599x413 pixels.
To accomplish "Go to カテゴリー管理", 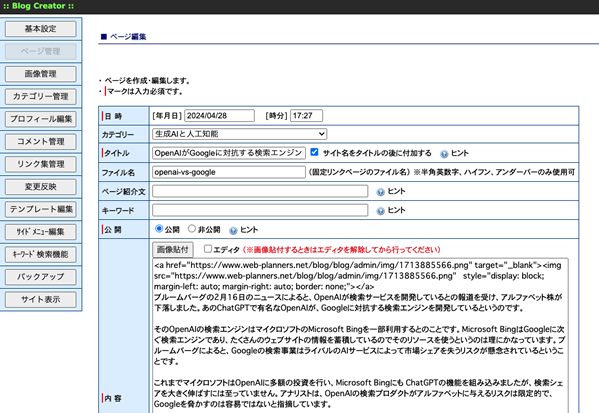I will (x=40, y=97).
